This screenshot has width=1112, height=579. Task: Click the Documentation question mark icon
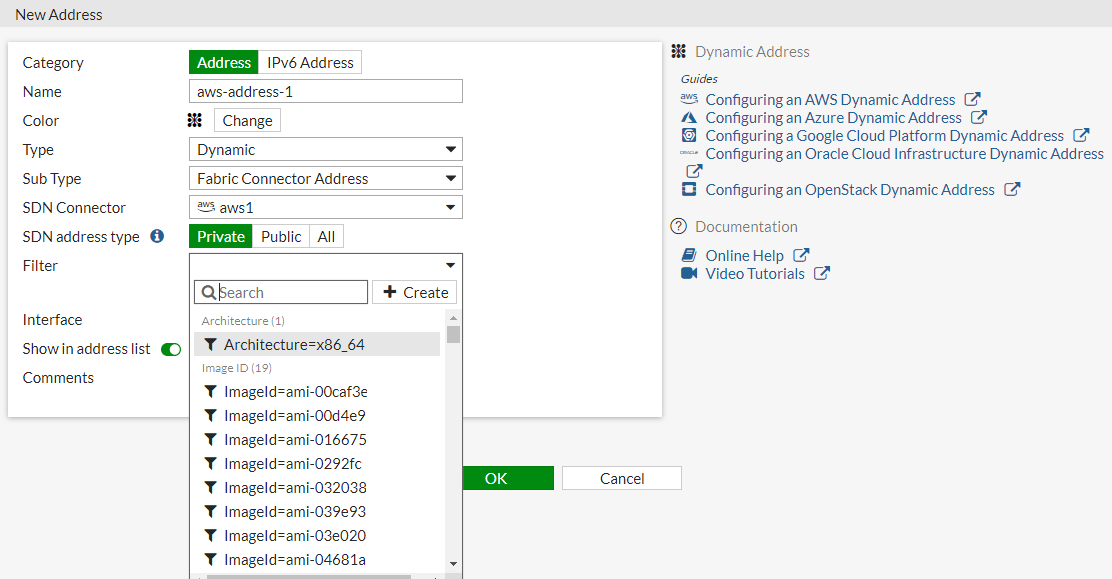(x=679, y=227)
